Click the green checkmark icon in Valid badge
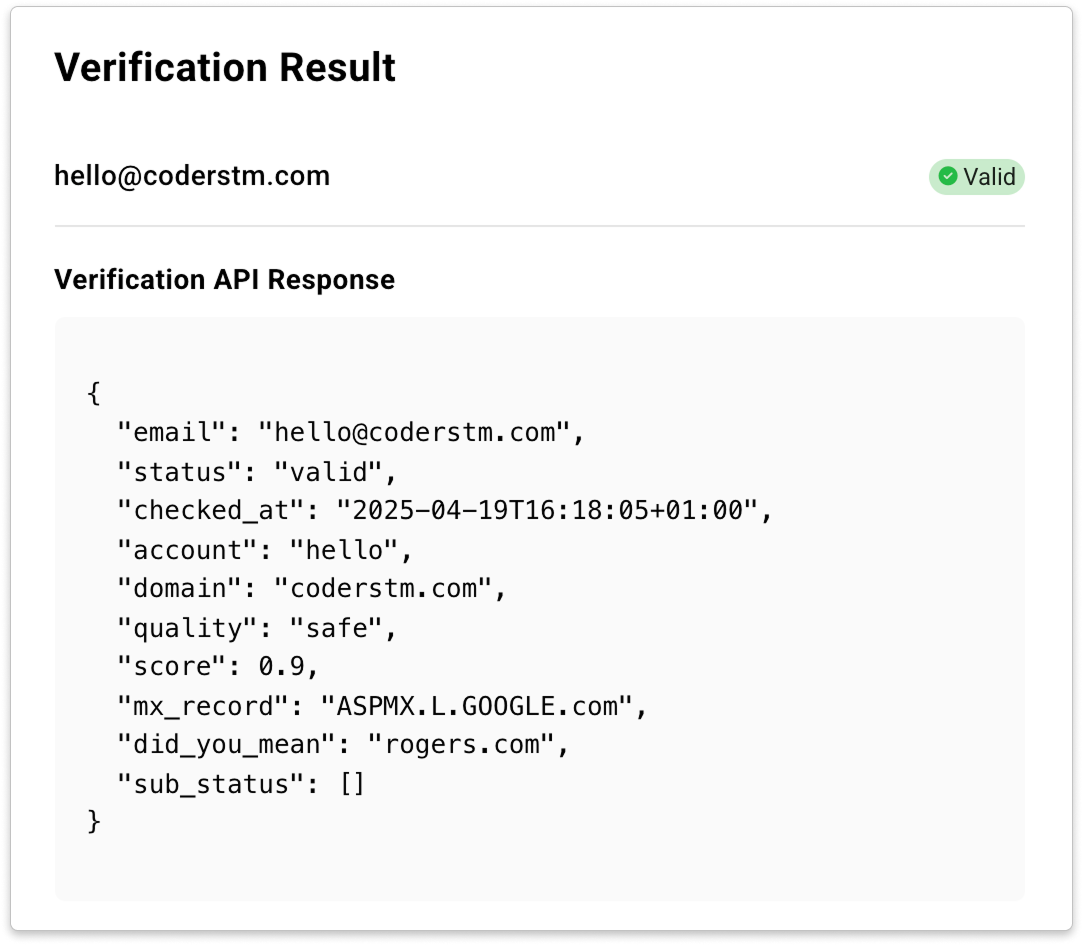1083x945 pixels. [x=947, y=178]
